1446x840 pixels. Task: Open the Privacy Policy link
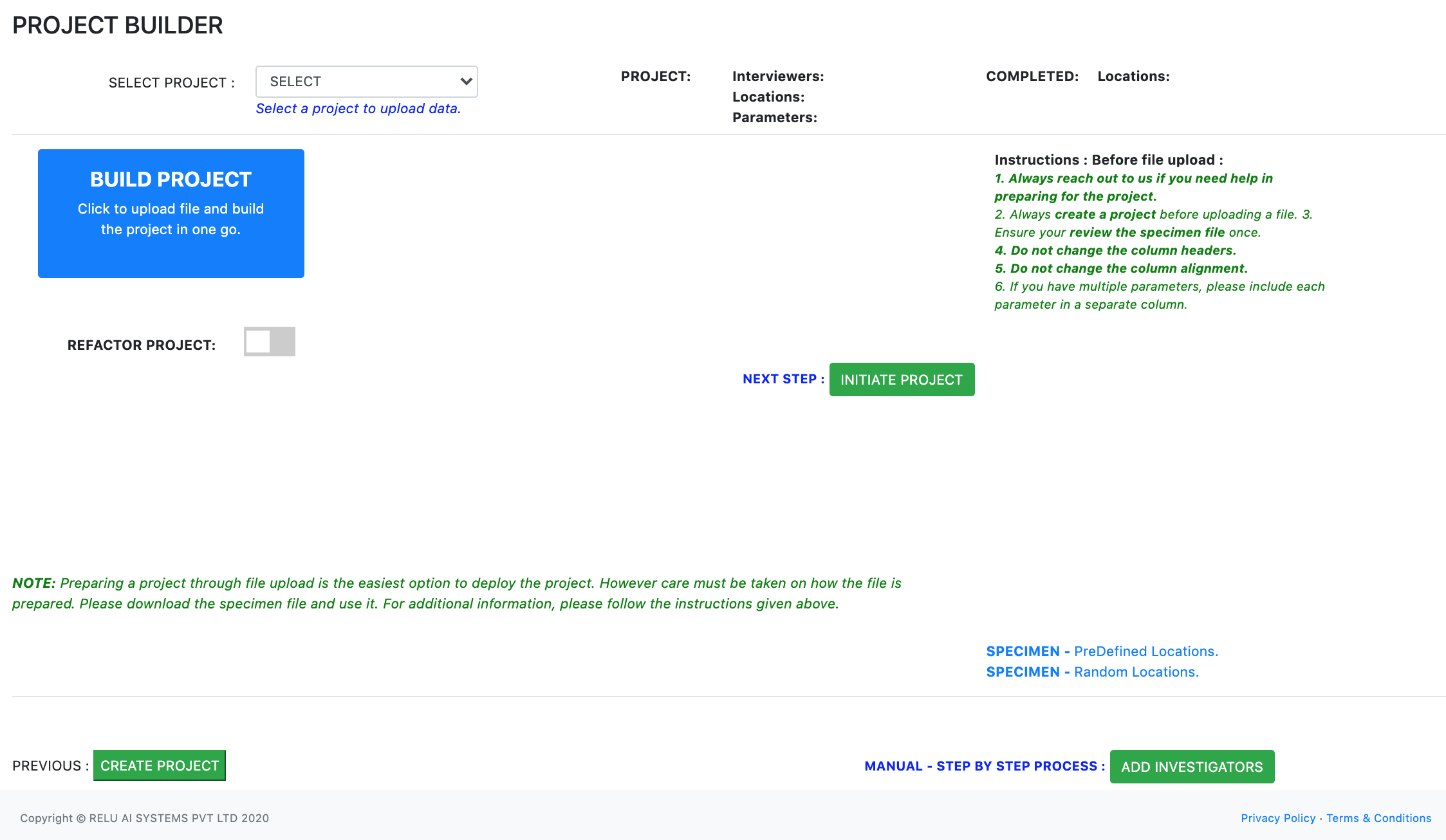click(1278, 818)
